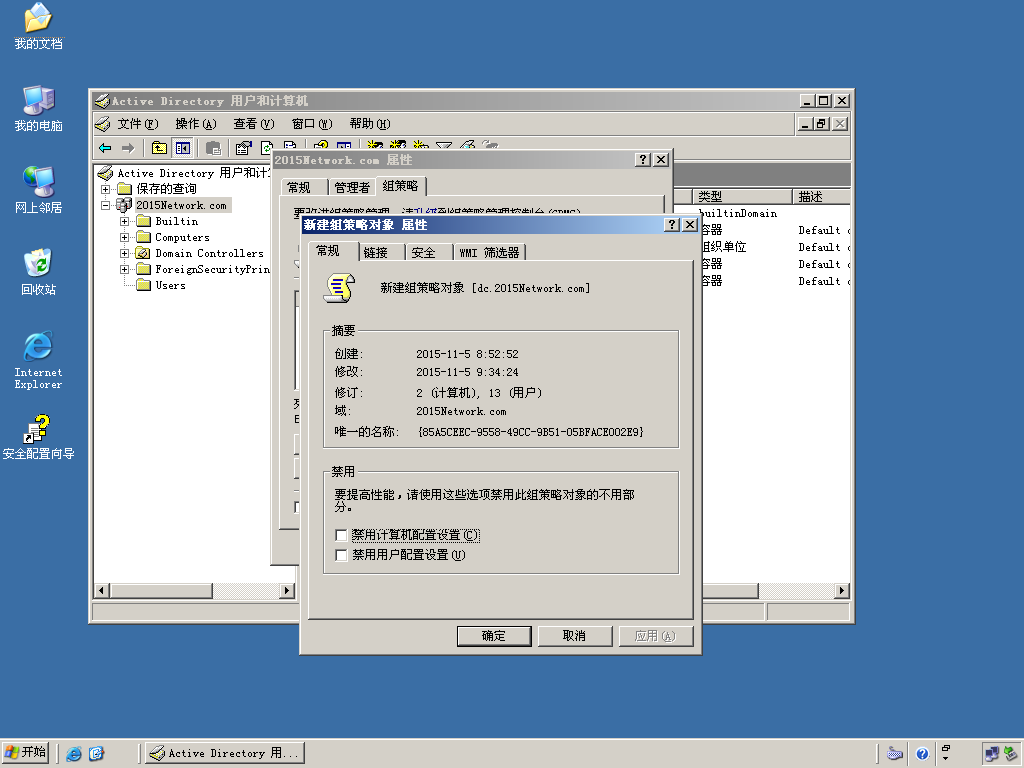Click the keyboard language bar icon
Screen dimensions: 1024x768
[895, 754]
